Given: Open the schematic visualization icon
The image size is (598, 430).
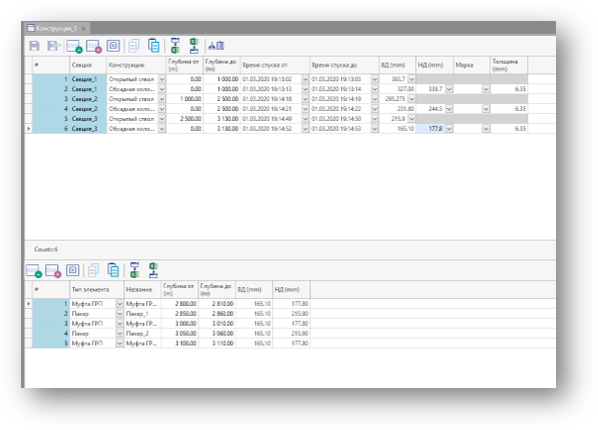Looking at the screenshot, I should pos(216,46).
